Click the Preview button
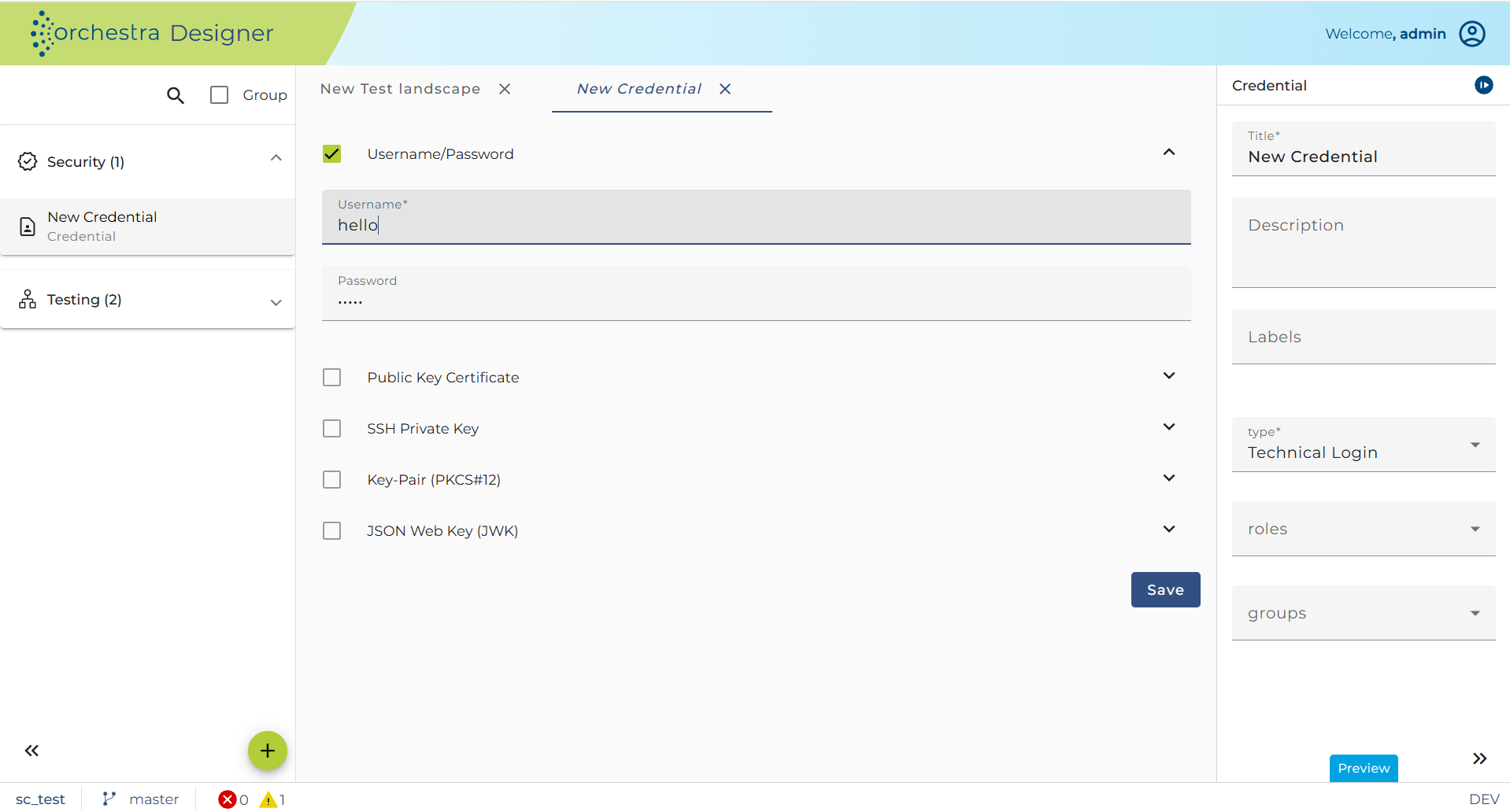Viewport: 1510px width, 812px height. click(x=1364, y=768)
